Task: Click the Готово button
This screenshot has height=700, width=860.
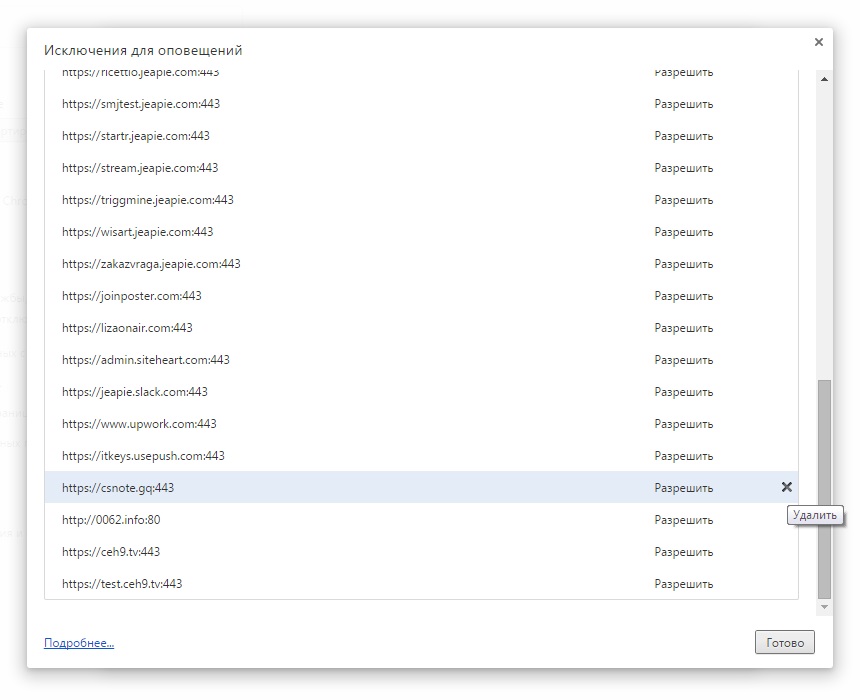Action: 784,643
